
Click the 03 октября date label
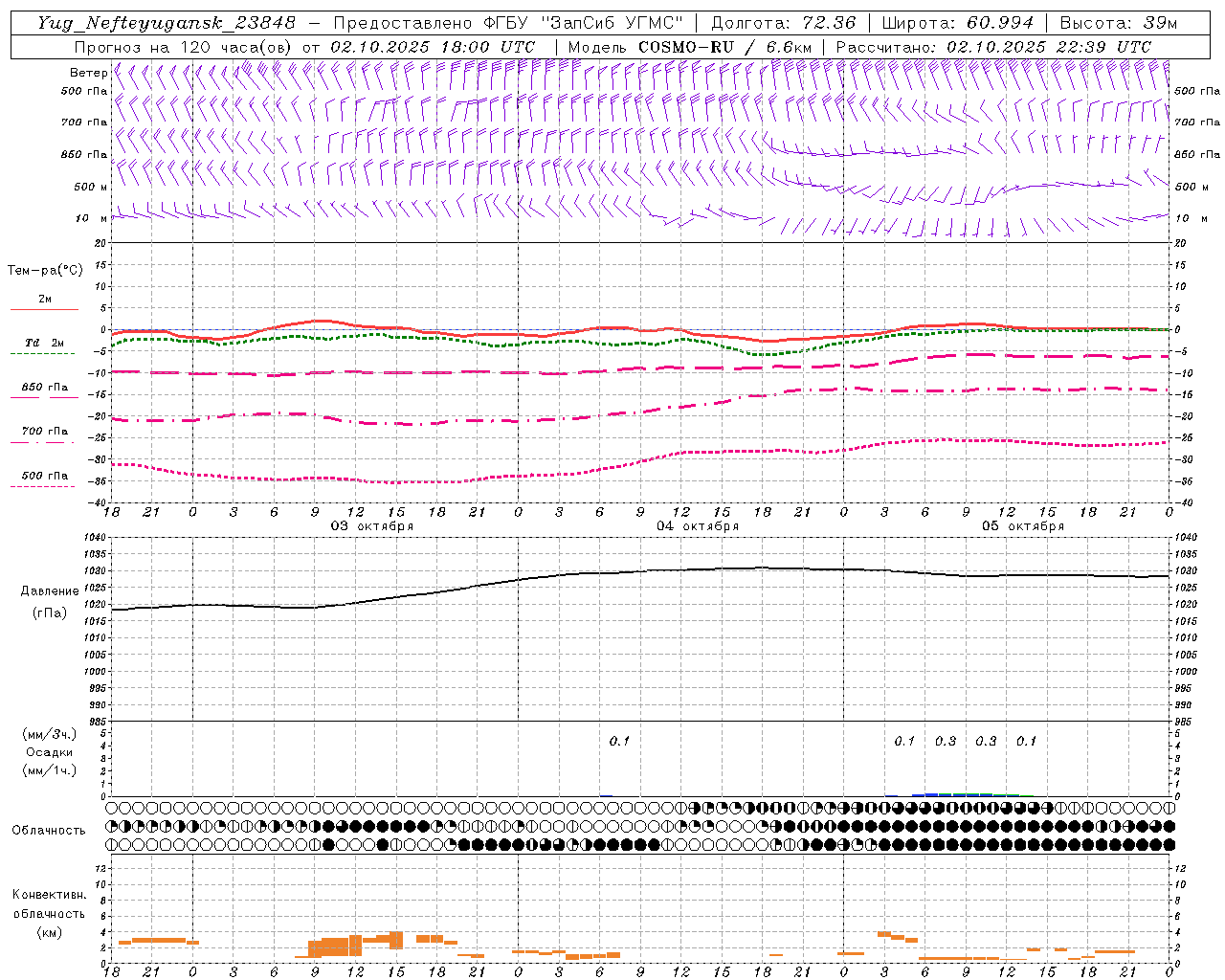(x=372, y=526)
